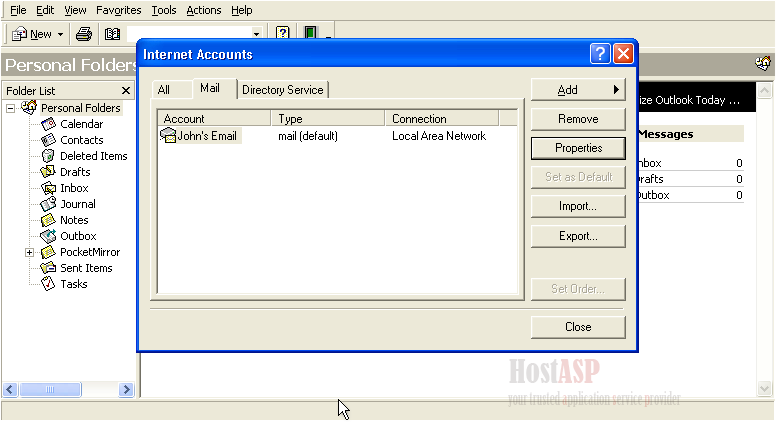Open the Actions menu
Image resolution: width=776 pixels, height=422 pixels.
[204, 10]
